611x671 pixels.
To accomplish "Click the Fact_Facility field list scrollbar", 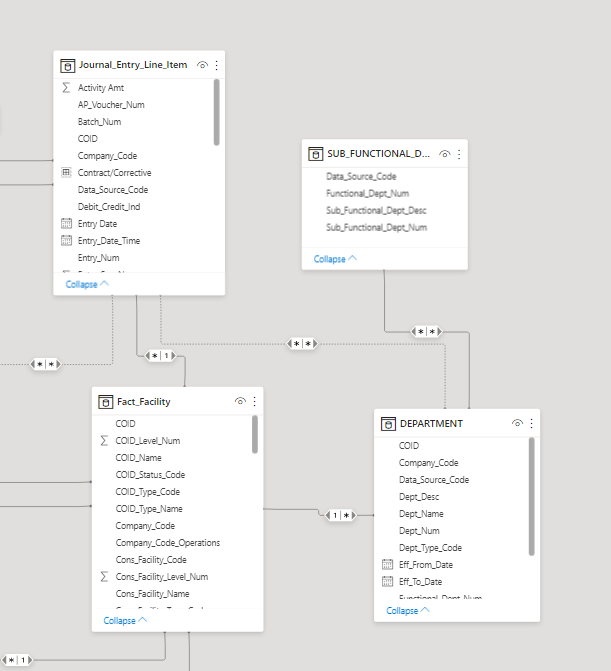I will (255, 434).
